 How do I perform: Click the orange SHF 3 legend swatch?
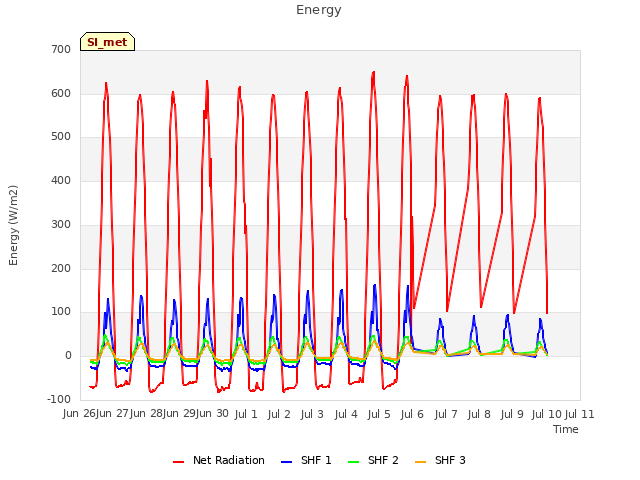click(x=420, y=462)
